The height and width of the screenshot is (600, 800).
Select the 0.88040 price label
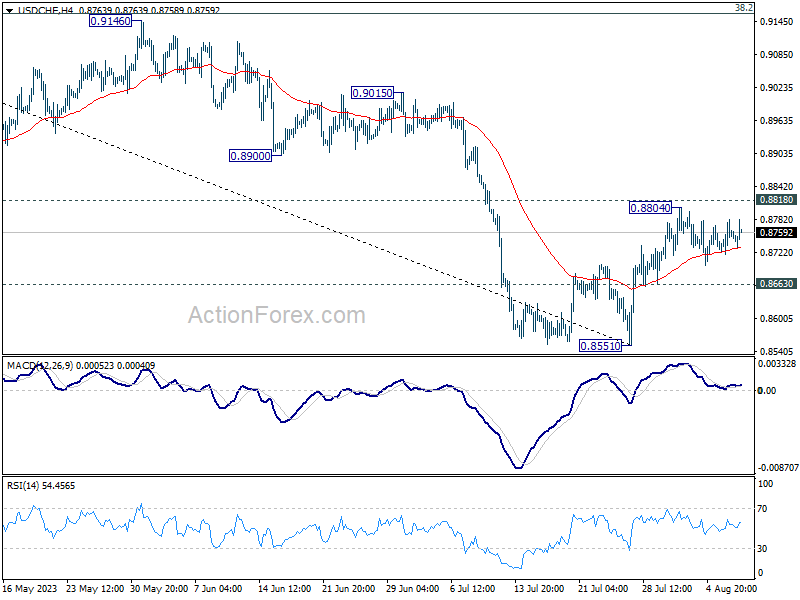point(650,208)
